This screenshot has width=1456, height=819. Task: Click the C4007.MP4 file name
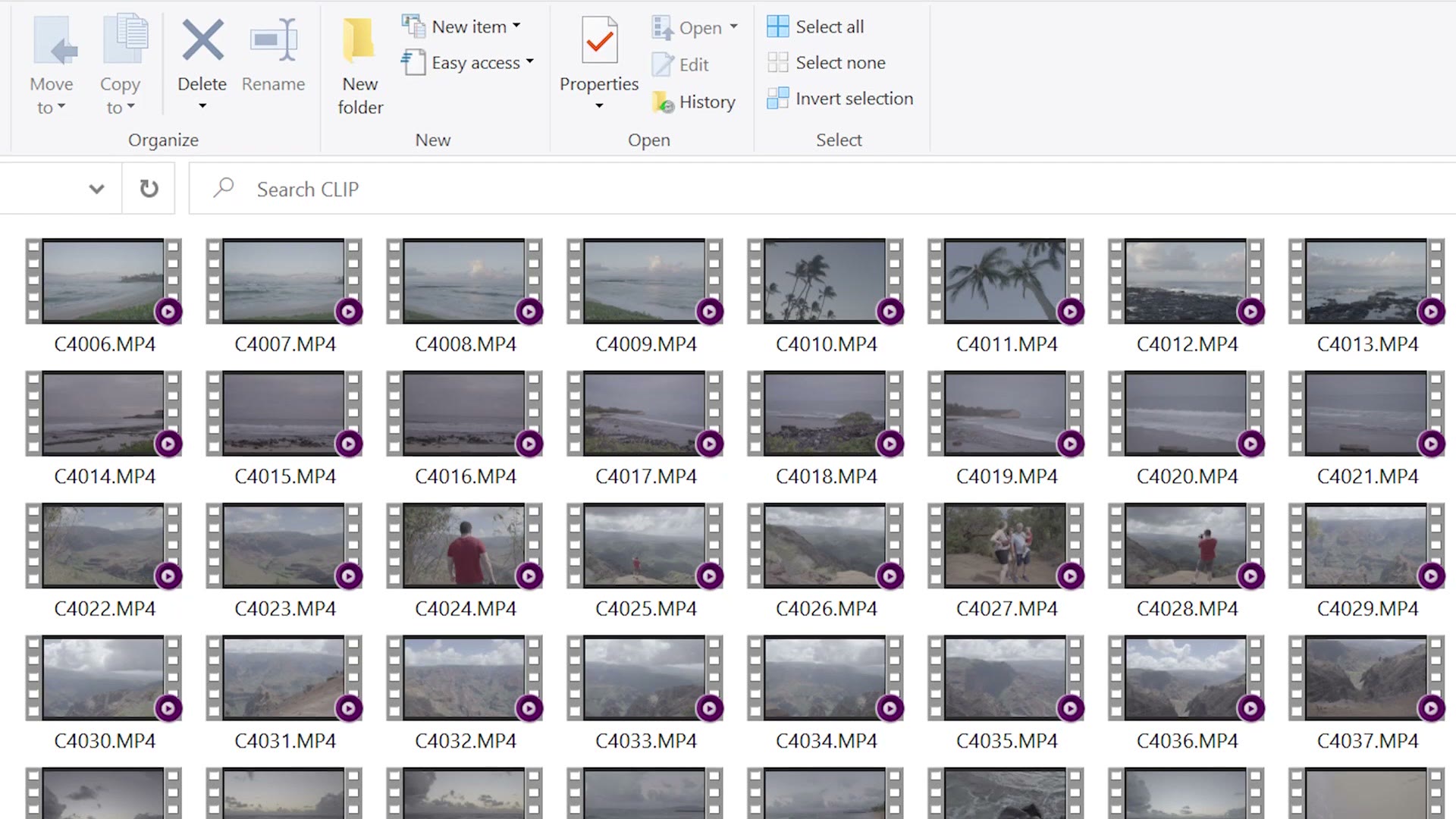[285, 344]
